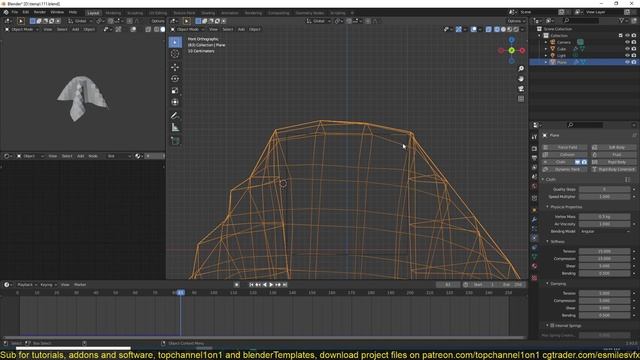Click the Dynamic Paint physics button
640x360 pixels.
point(564,169)
